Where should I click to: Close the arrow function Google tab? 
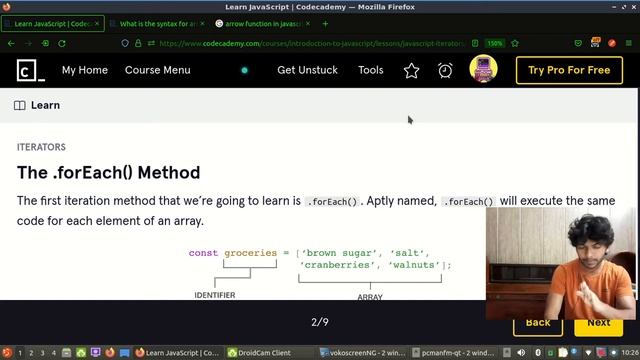[x=308, y=24]
